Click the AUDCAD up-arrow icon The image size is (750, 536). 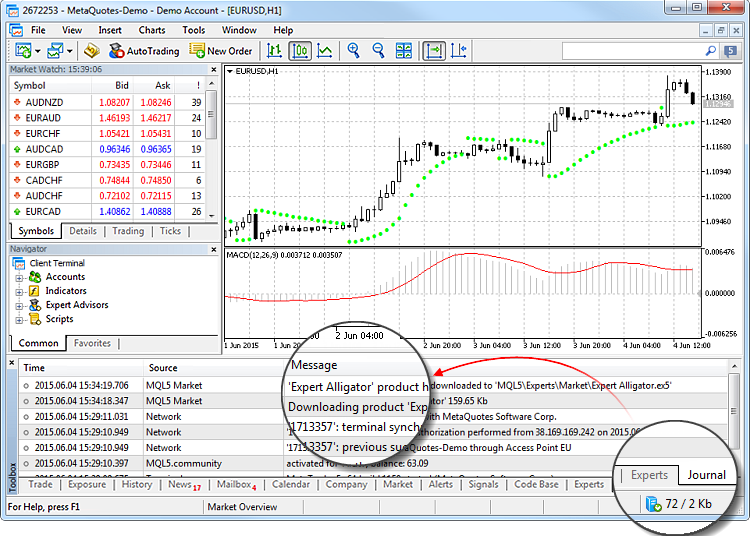[17, 149]
